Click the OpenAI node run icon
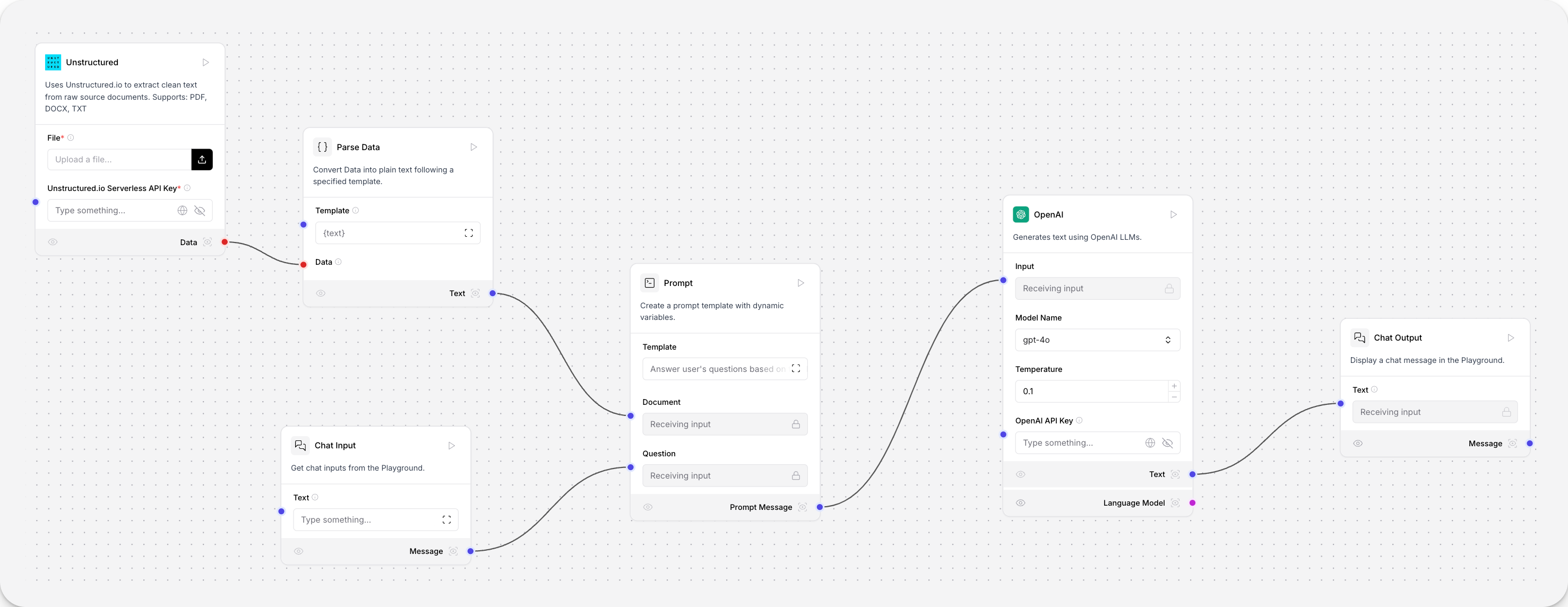This screenshot has width=1568, height=607. coord(1173,214)
